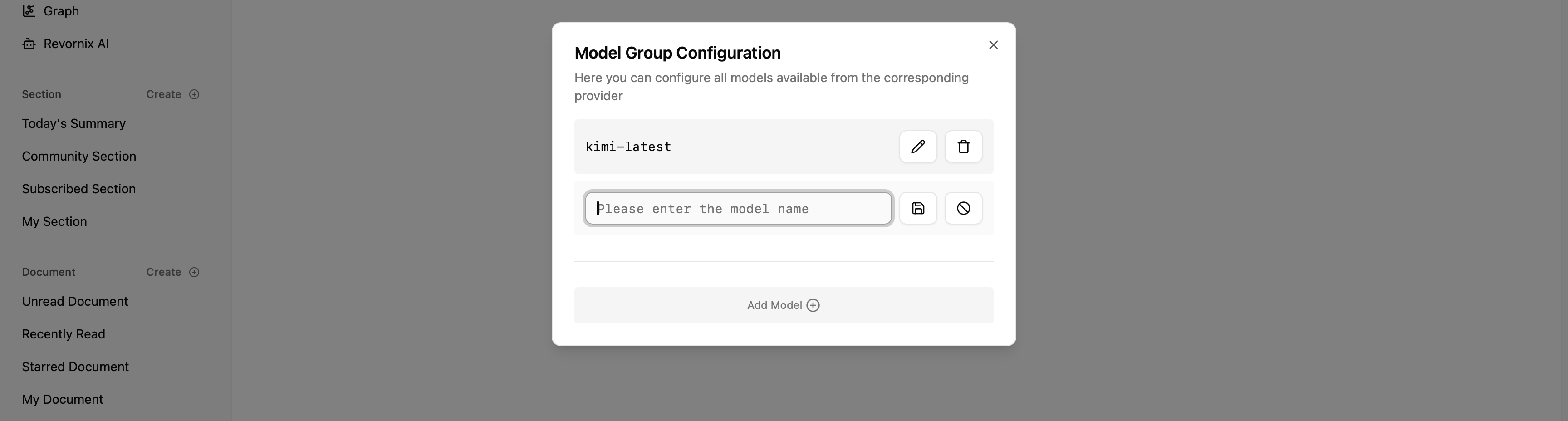The image size is (1568, 421).
Task: Open Today's Summary section
Action: click(73, 123)
